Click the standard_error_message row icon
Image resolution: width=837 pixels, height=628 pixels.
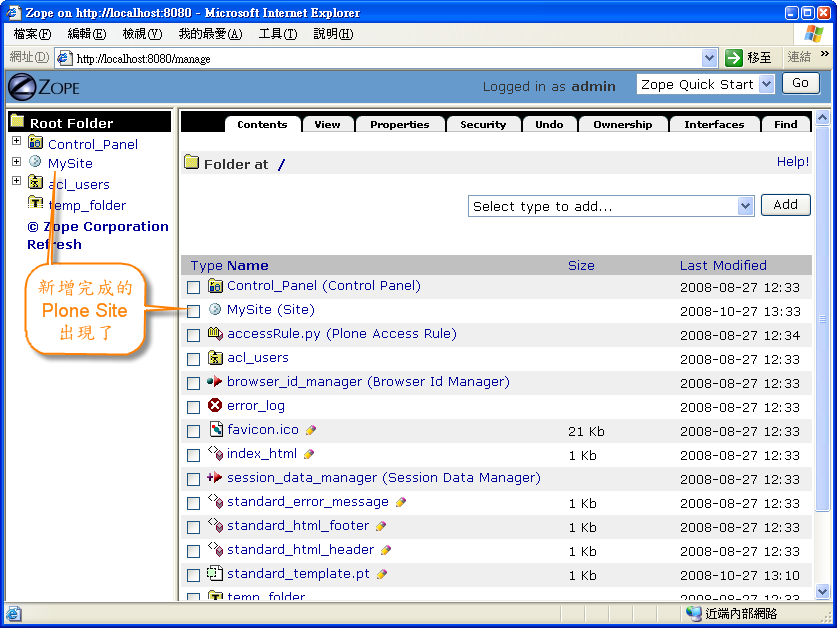click(x=215, y=501)
